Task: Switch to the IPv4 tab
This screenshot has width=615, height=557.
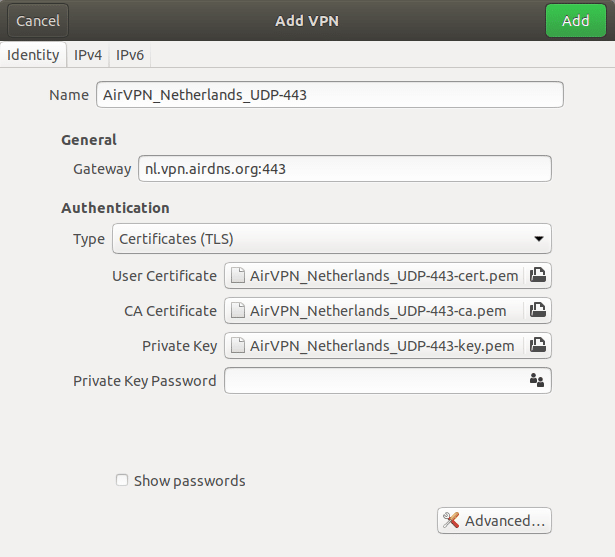Action: click(x=88, y=55)
